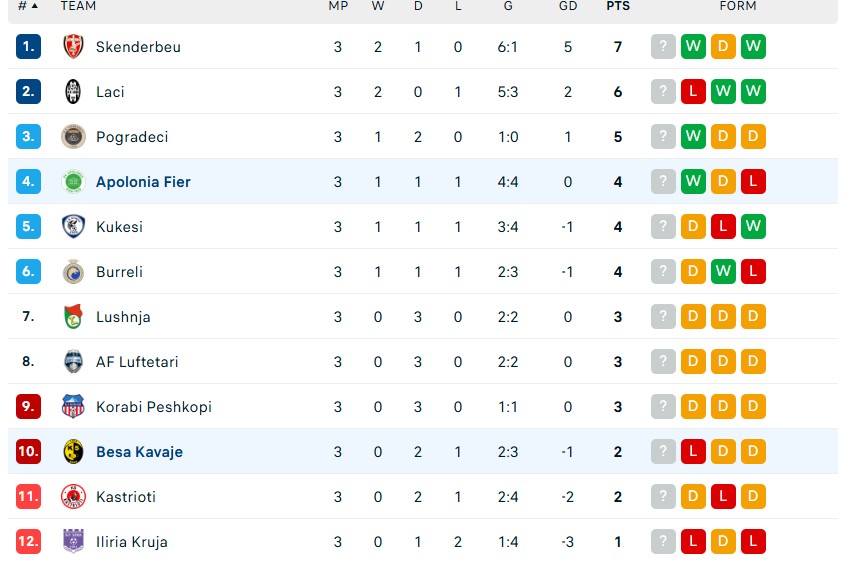Sort table by rank number column
850x563 pixels.
pos(28,6)
